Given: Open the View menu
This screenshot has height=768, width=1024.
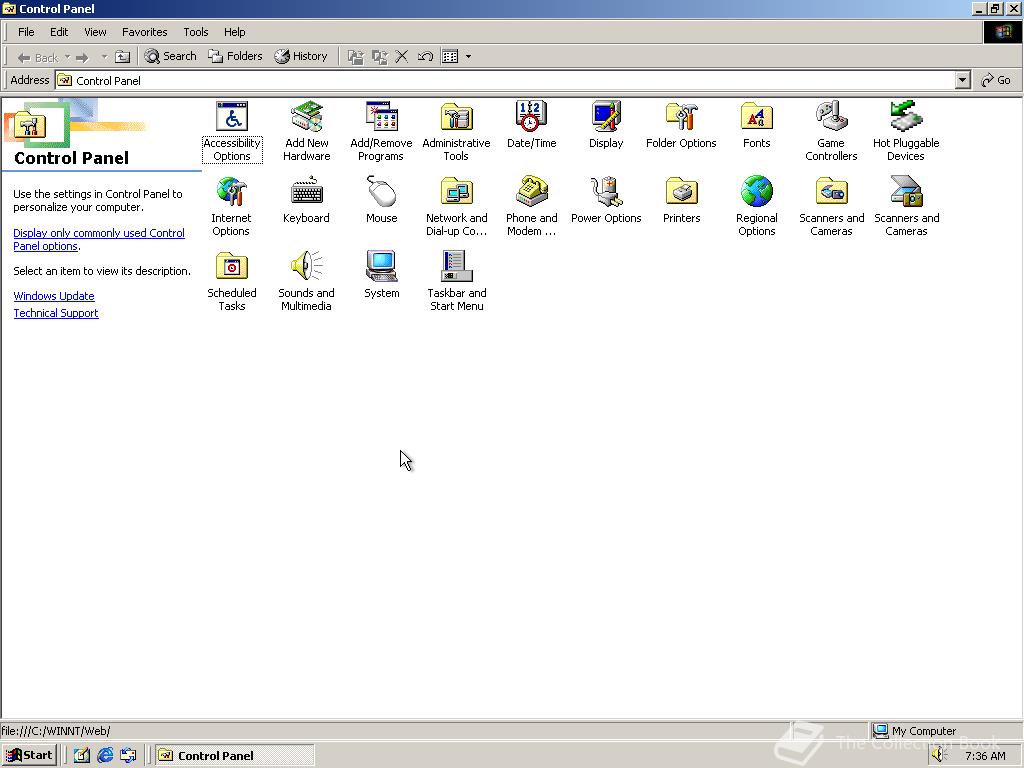Looking at the screenshot, I should point(95,32).
